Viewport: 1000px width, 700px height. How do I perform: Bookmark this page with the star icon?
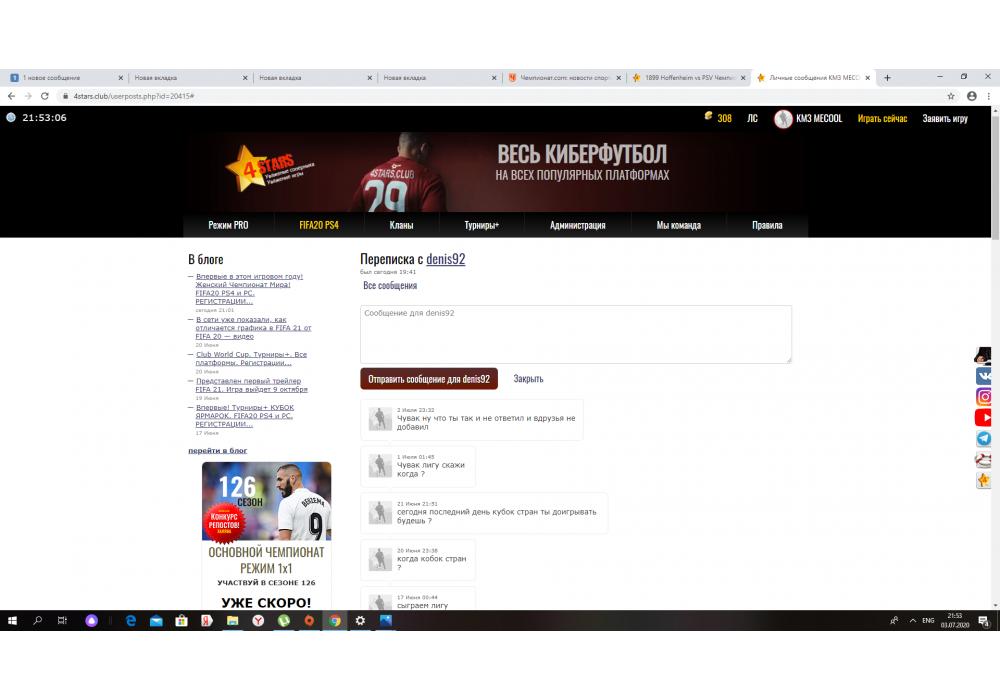pos(951,96)
